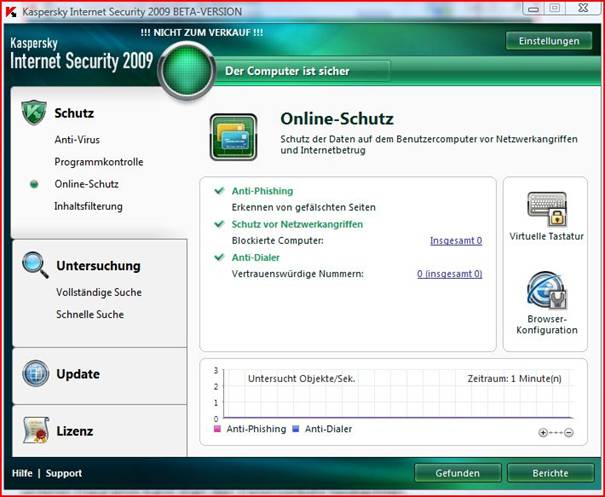Click the Schutz vor Netzwerkangriffen heading
The height and width of the screenshot is (497, 605).
pos(297,224)
